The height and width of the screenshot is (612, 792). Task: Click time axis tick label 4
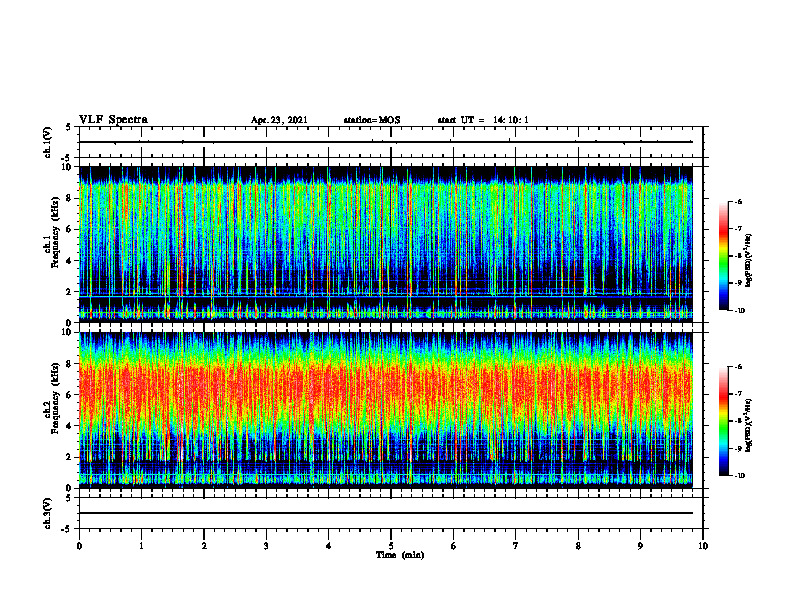[329, 546]
